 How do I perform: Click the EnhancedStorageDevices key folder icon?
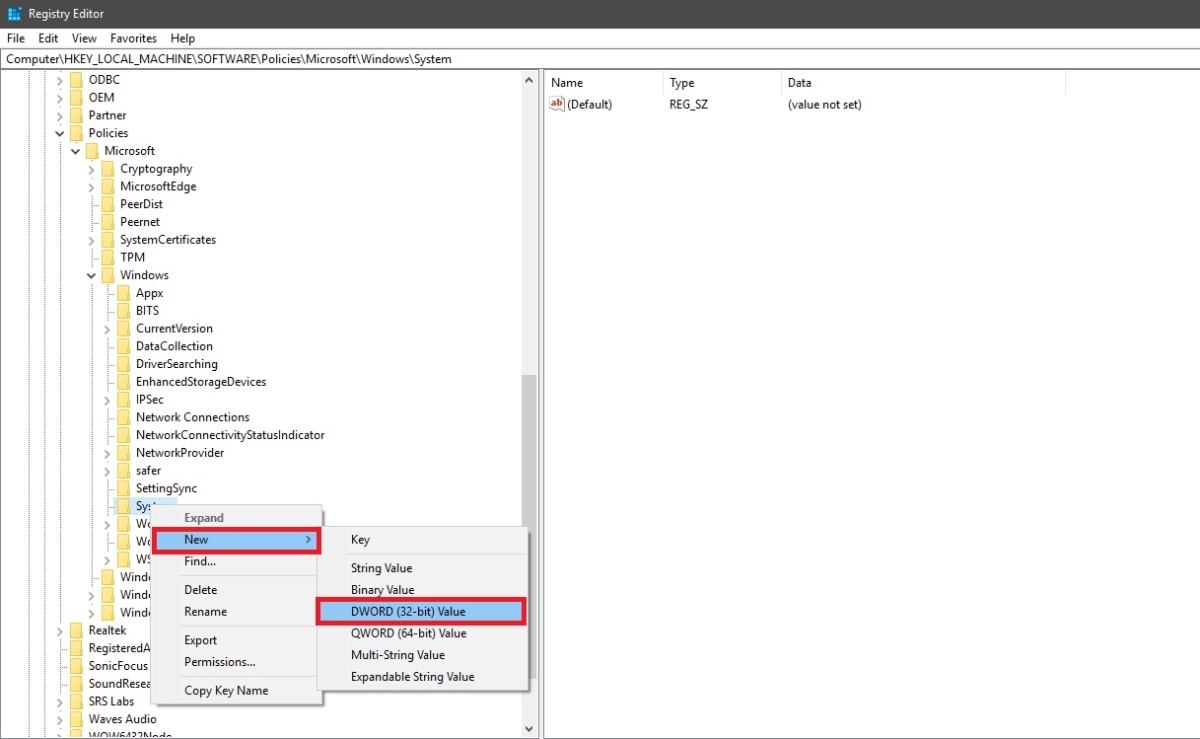pos(122,381)
